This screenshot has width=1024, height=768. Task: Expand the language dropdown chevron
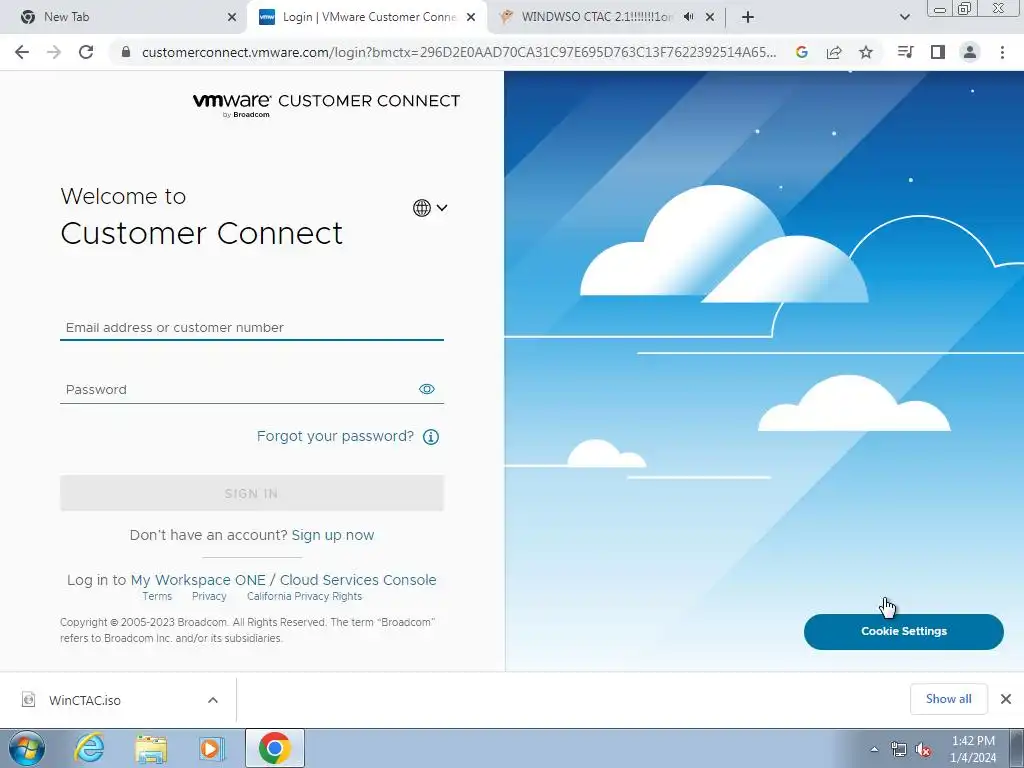[442, 208]
